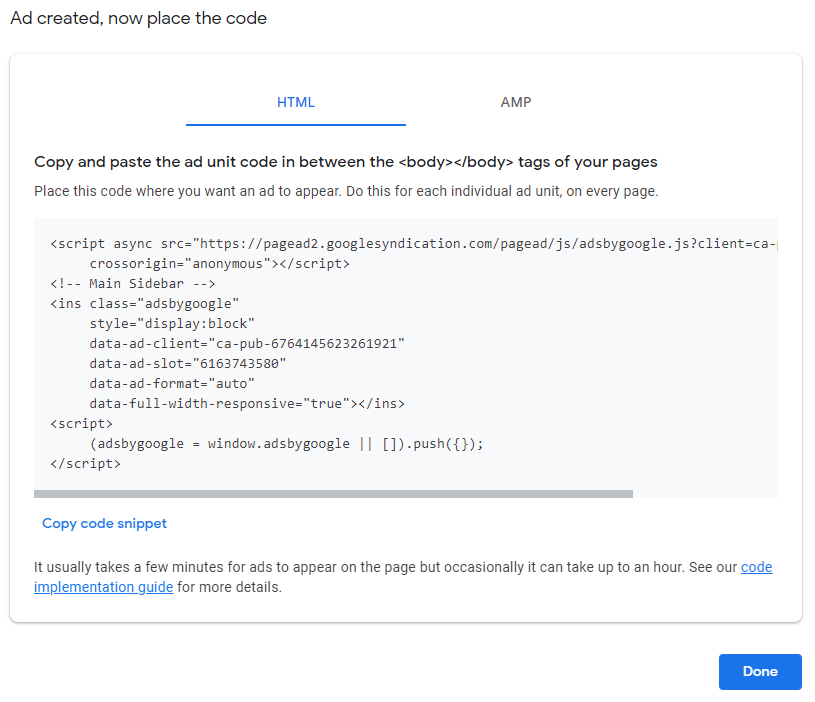Click the ins class="adsbygoogle" line

144,303
